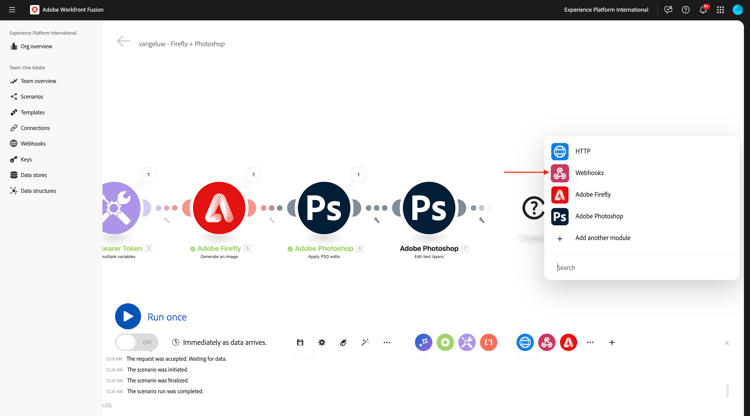Open the notifications bell

click(x=703, y=10)
